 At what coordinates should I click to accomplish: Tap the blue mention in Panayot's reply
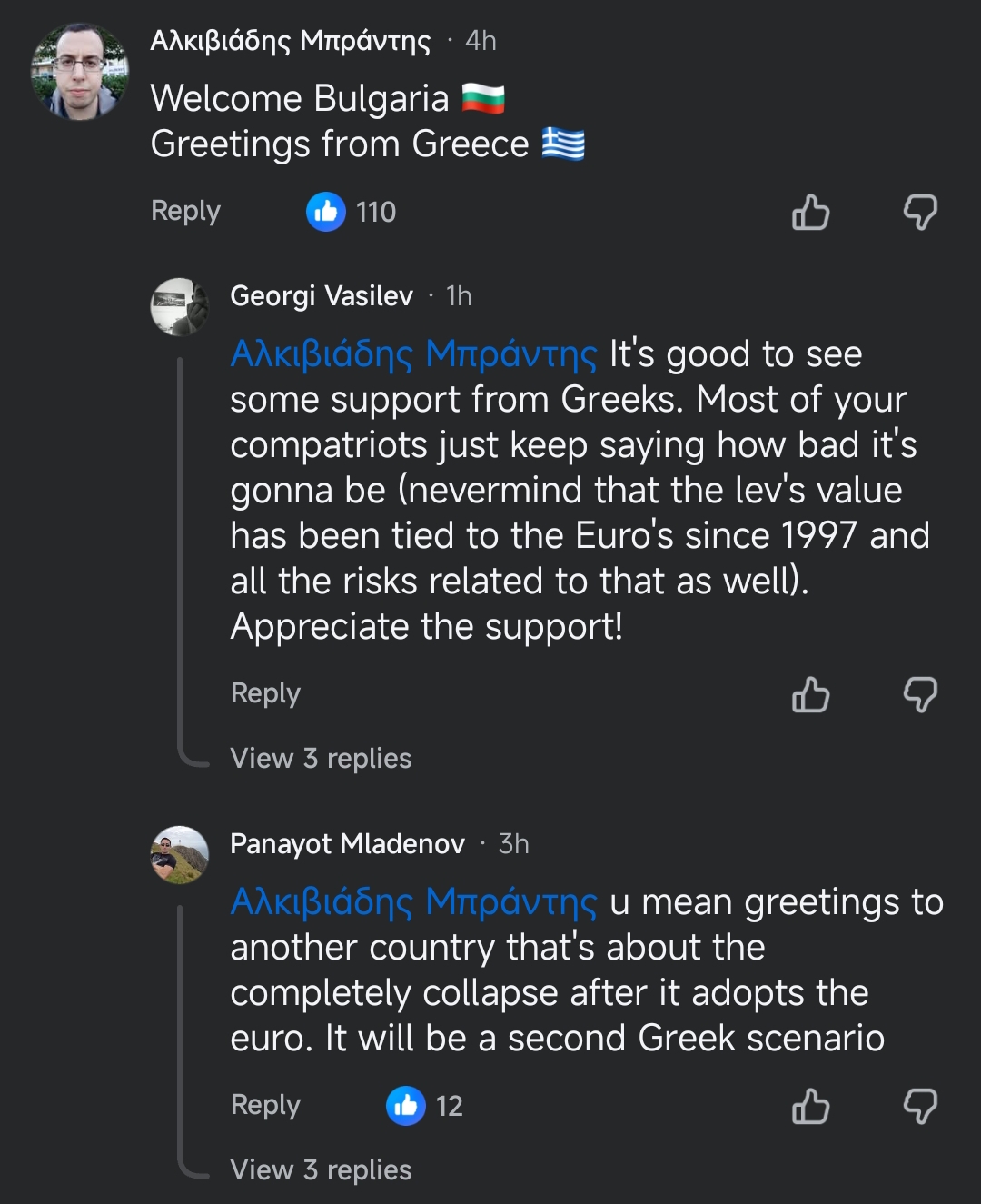coord(413,902)
